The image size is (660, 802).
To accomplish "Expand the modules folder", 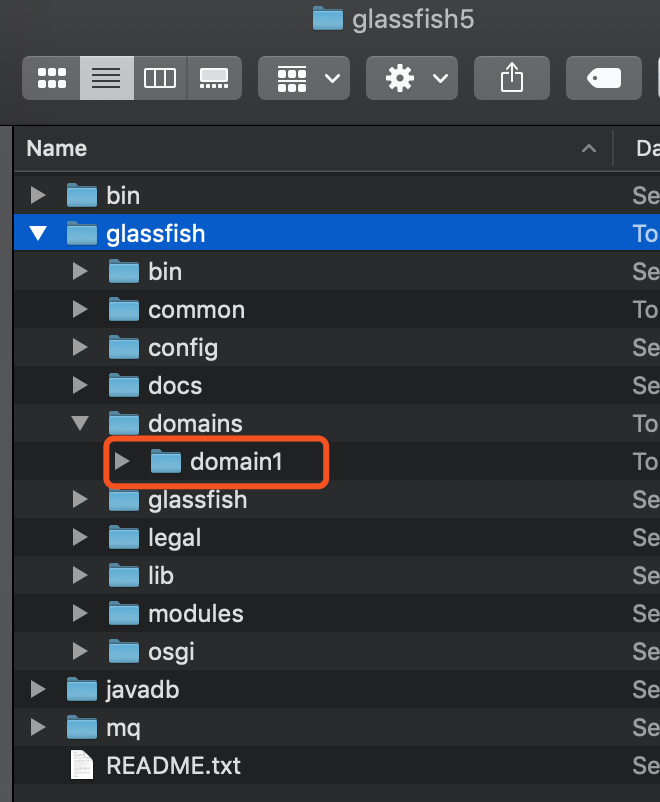I will 81,613.
